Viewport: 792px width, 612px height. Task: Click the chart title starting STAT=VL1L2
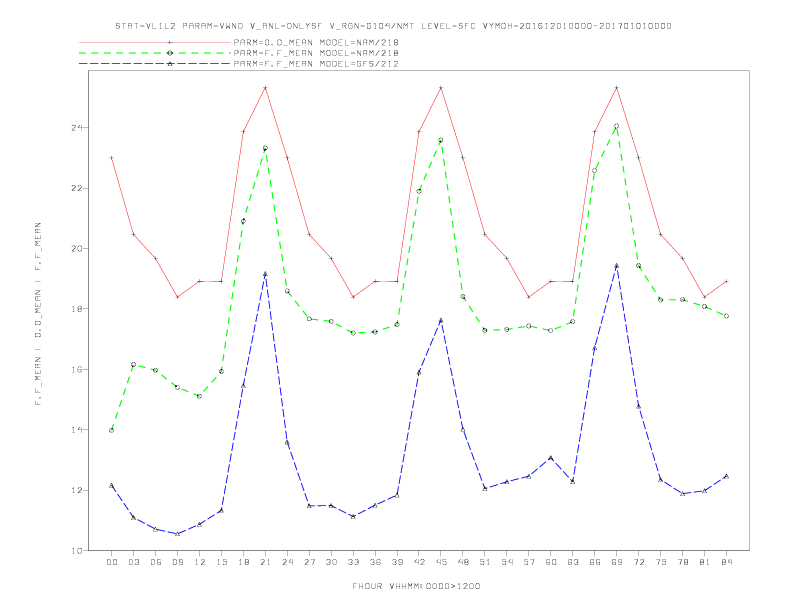click(x=393, y=26)
